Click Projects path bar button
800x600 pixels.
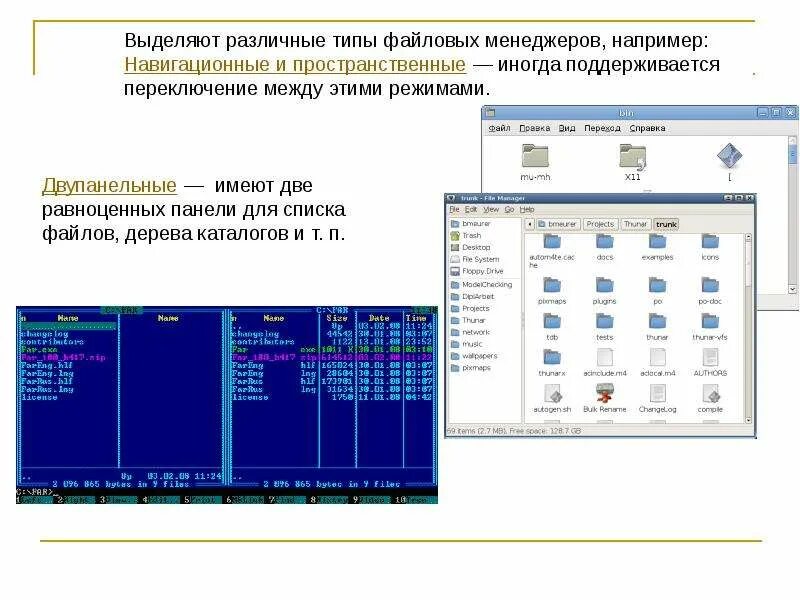600,224
